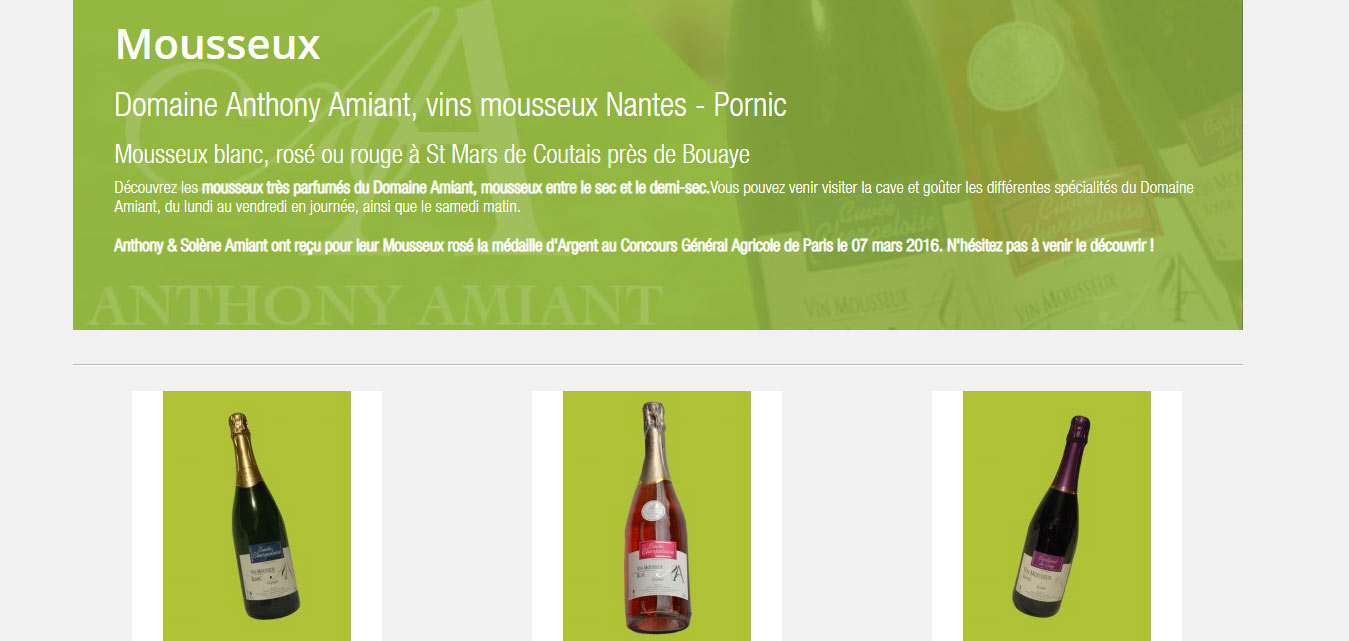Open the white sparkling wine bottle thumbnail
The width and height of the screenshot is (1349, 641).
point(257,516)
